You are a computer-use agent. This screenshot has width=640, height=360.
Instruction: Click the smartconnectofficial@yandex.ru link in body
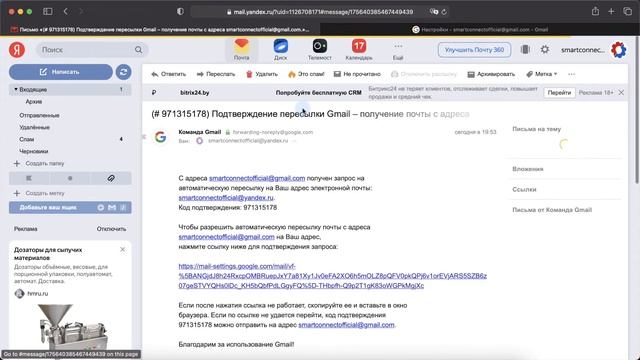(x=226, y=198)
